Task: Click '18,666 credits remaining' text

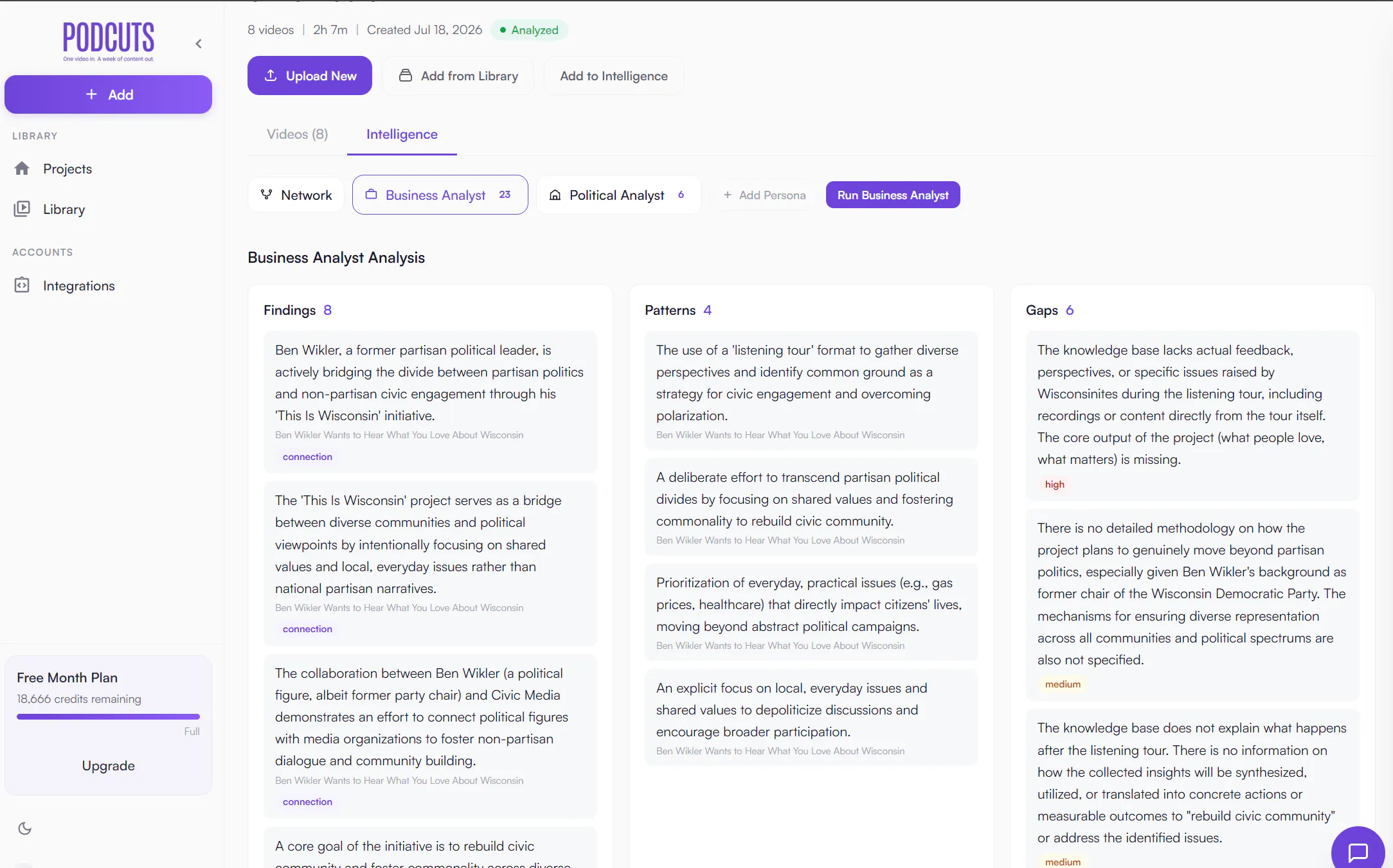Action: [79, 699]
